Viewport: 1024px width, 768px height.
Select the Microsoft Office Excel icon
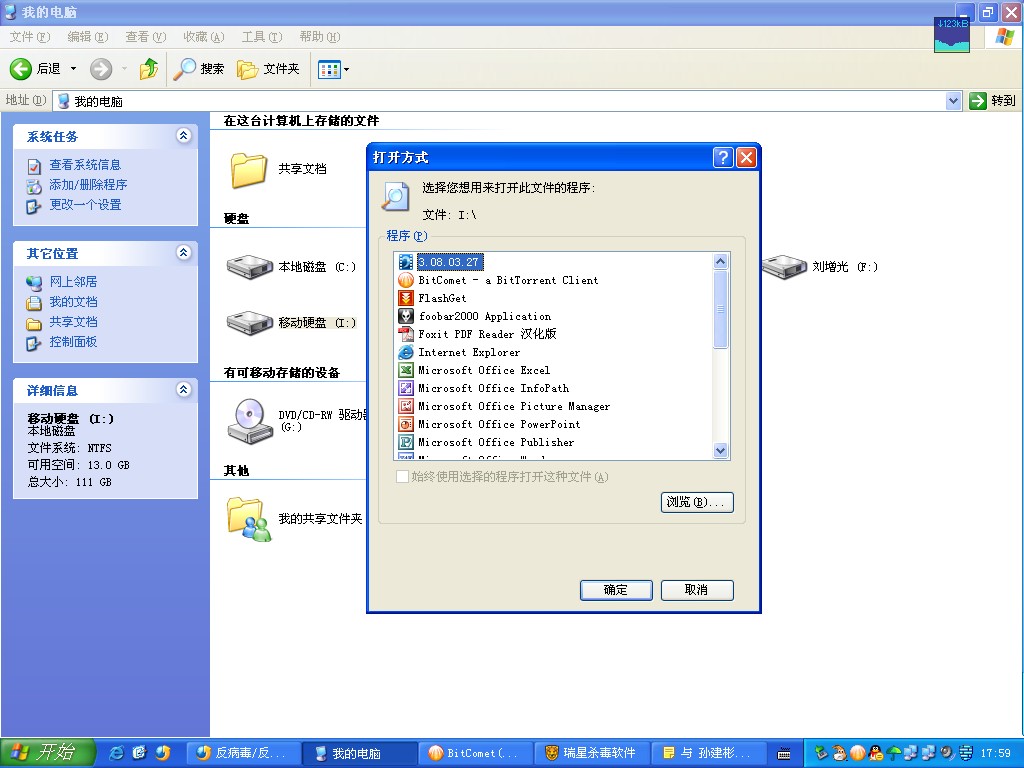tap(406, 370)
